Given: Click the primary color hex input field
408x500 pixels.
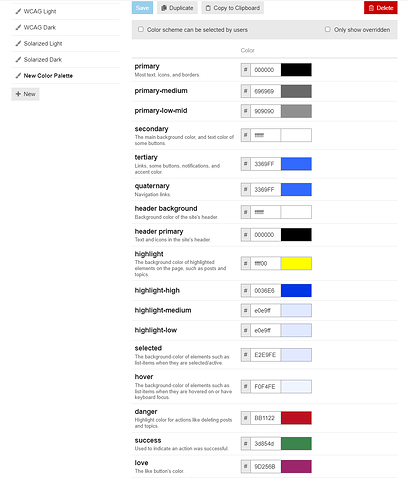Looking at the screenshot, I should coord(265,70).
